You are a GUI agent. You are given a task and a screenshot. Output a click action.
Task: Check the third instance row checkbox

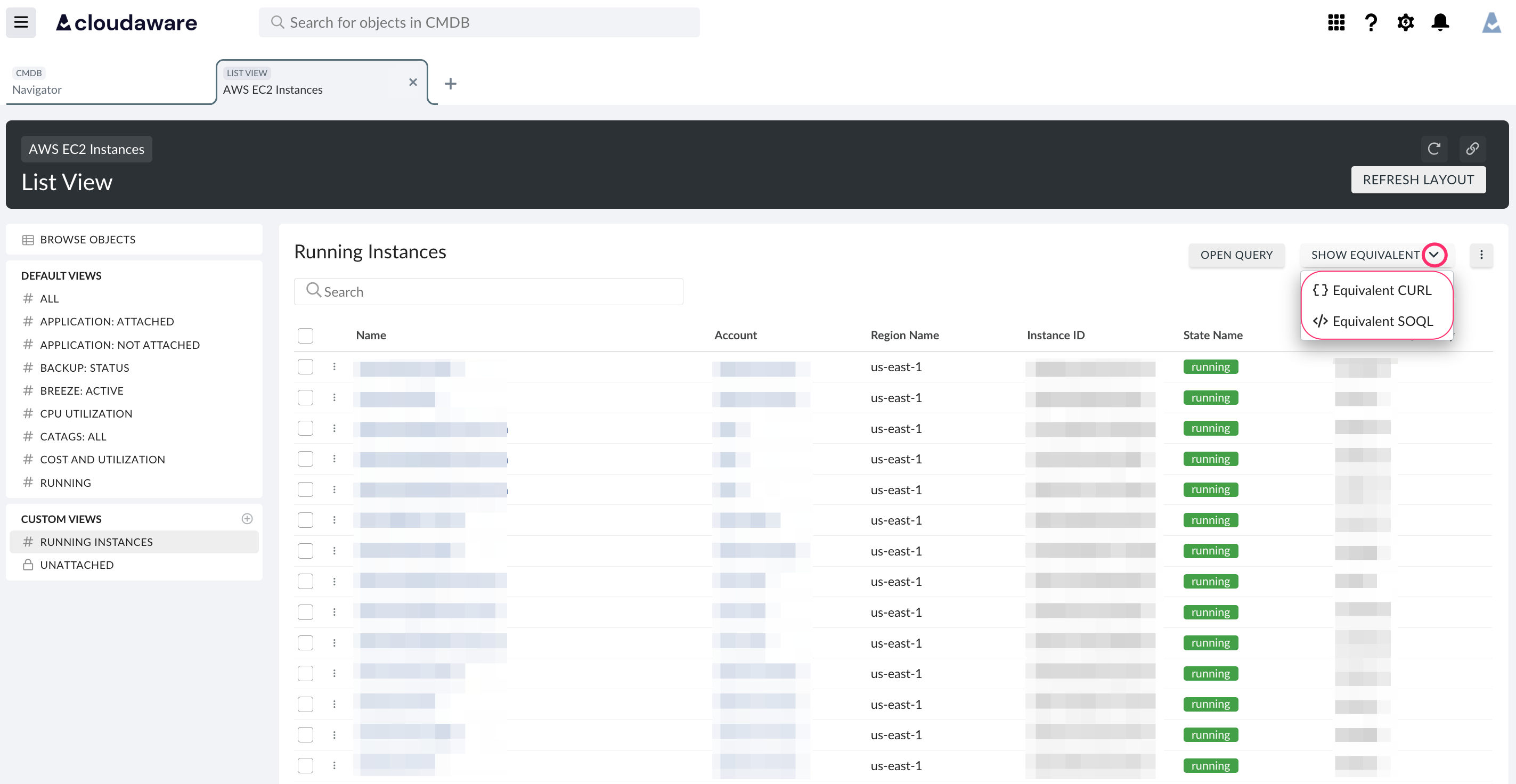coord(305,428)
